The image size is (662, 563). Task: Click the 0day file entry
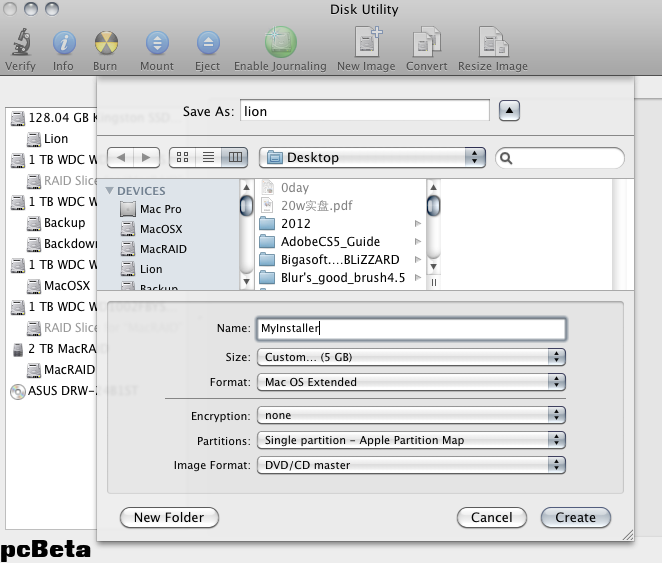pos(285,187)
